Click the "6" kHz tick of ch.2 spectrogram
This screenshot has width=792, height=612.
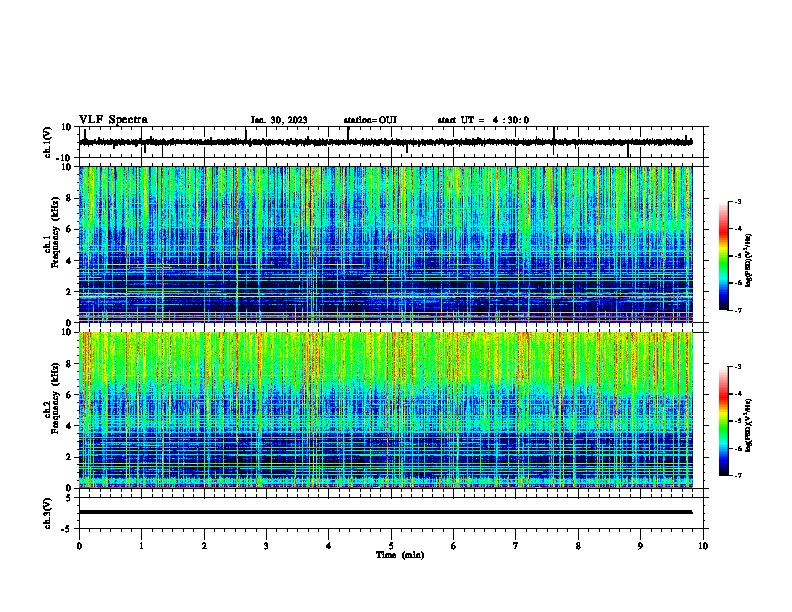coord(69,395)
